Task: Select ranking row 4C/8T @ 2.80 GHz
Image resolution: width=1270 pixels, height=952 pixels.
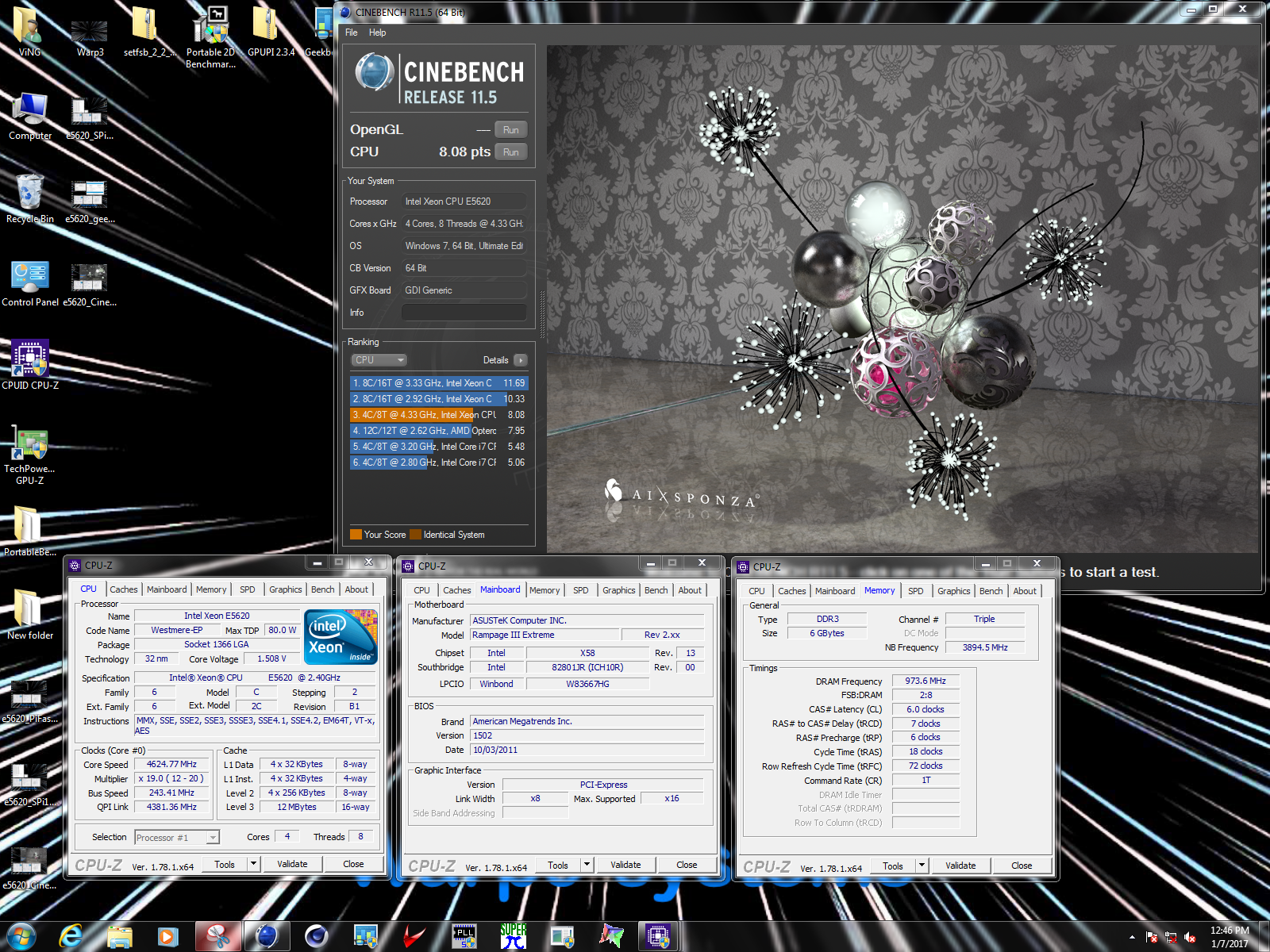Action: click(439, 463)
